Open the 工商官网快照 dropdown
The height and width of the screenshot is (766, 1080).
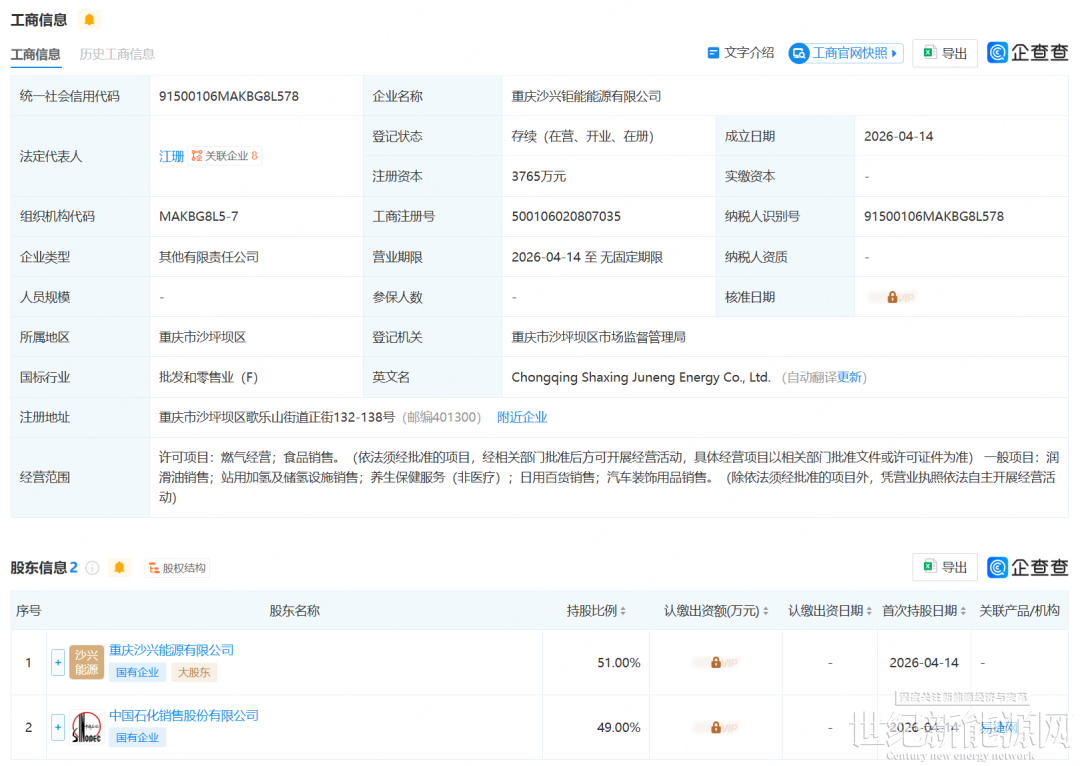point(846,53)
